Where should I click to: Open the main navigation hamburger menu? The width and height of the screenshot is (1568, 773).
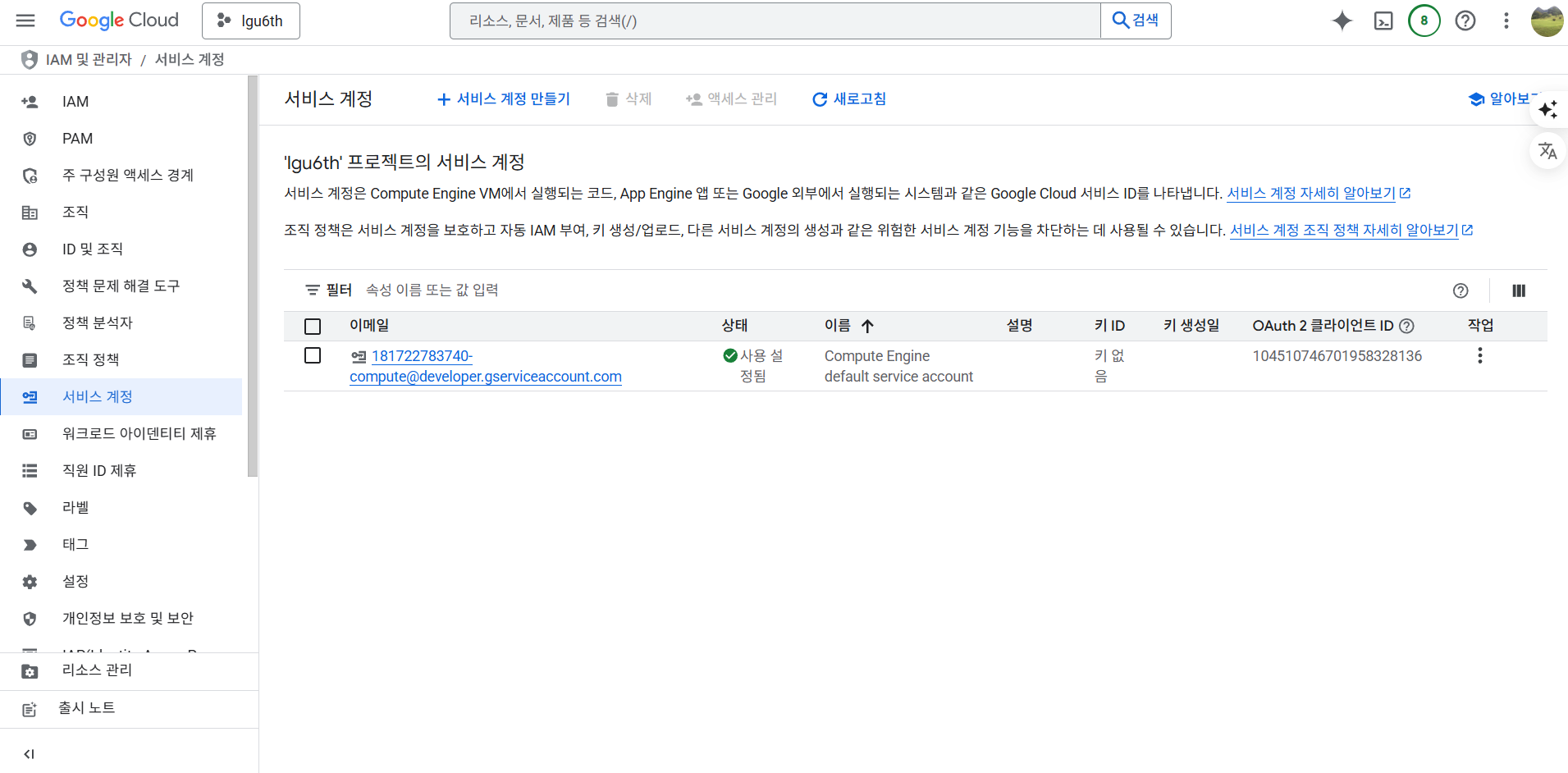(25, 21)
